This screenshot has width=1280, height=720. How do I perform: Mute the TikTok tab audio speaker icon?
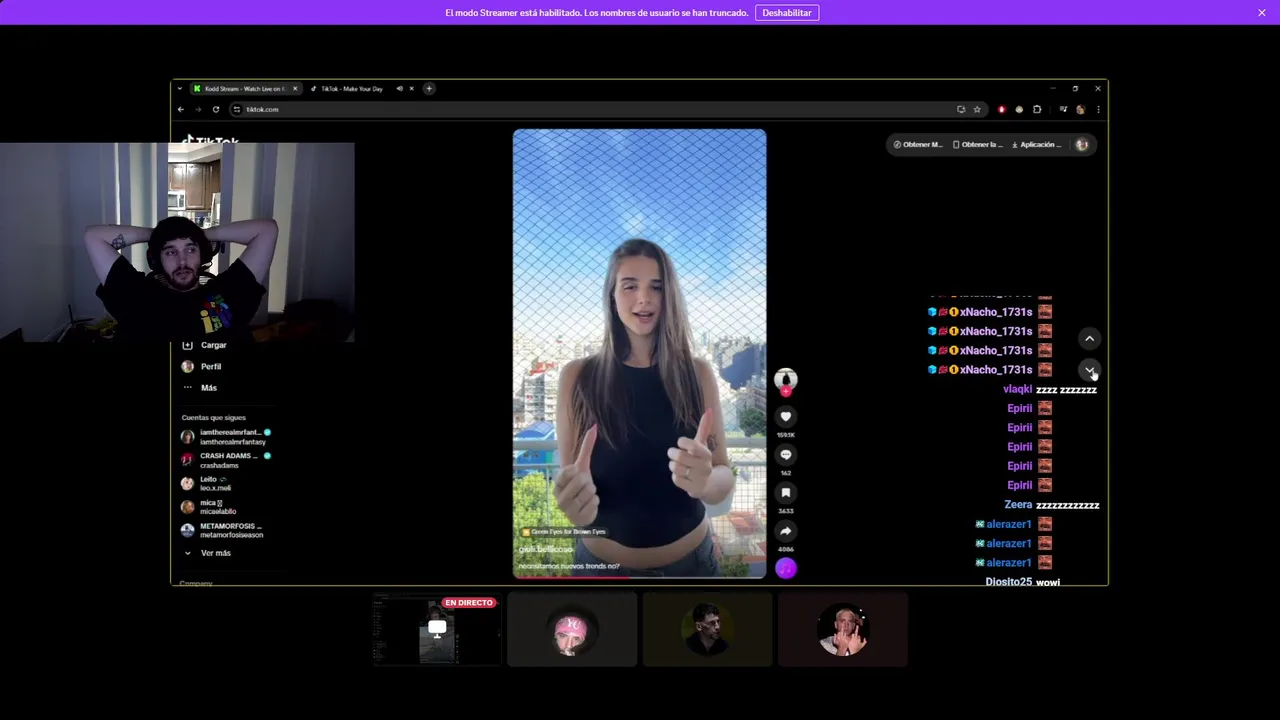point(399,88)
